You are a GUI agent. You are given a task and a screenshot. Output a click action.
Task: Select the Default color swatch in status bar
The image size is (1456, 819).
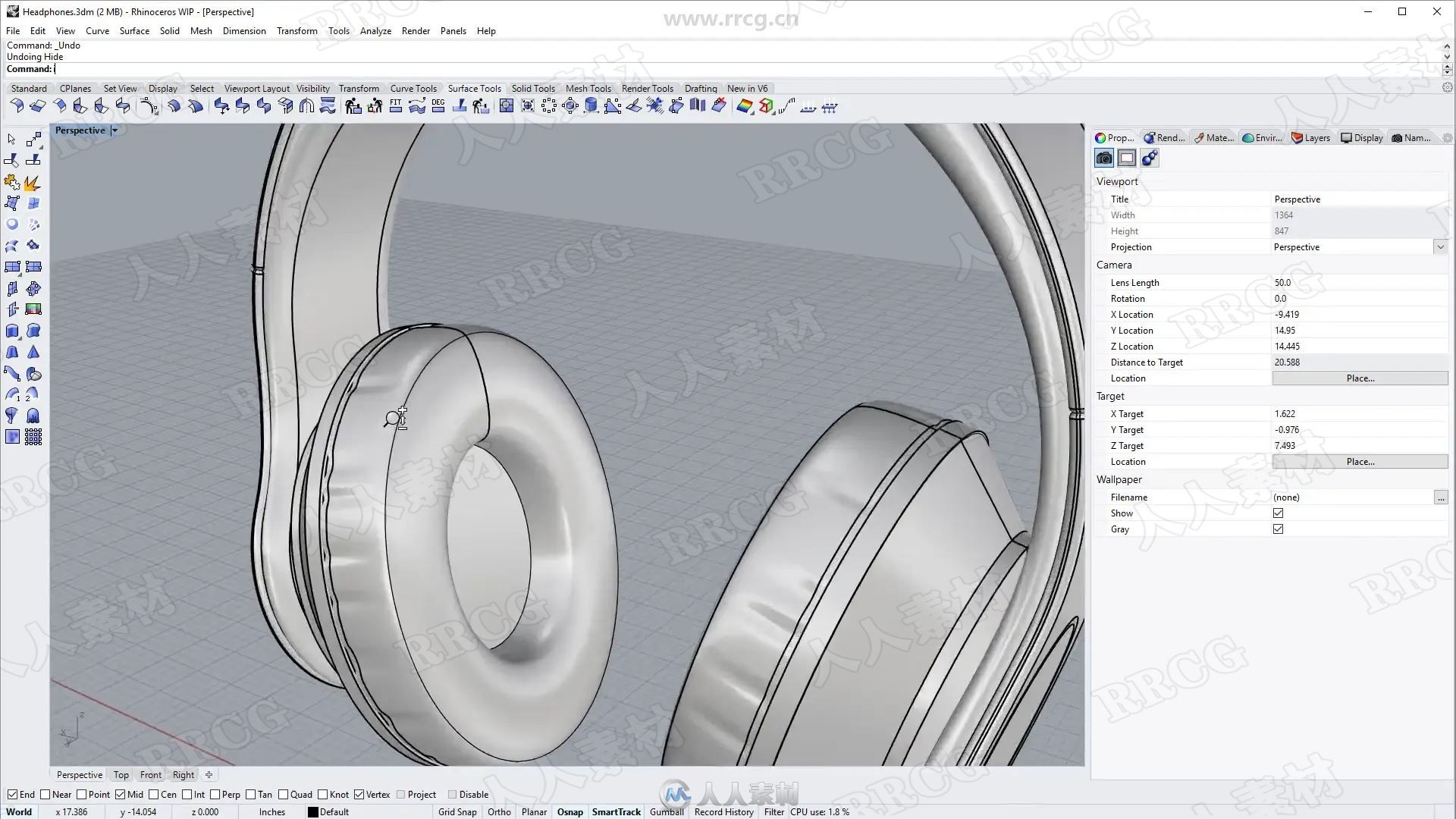(315, 811)
